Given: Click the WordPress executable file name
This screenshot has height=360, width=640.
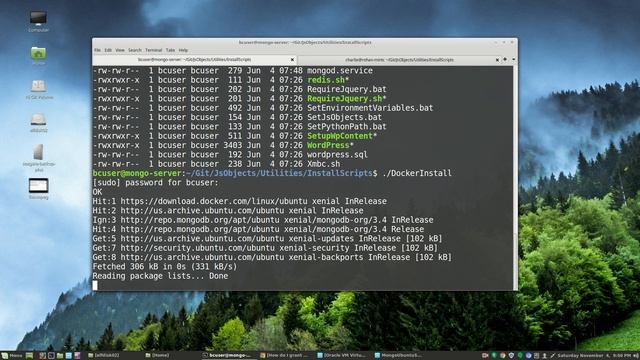Looking at the screenshot, I should click(330, 145).
